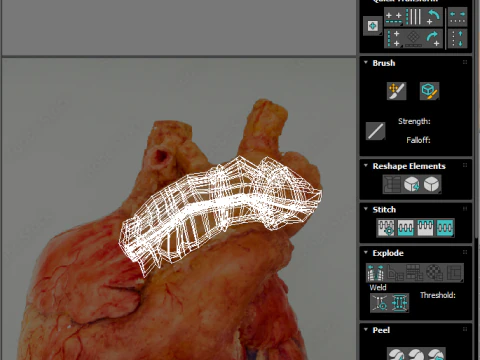Click the Peel rollout grip handle
This screenshot has width=480, height=360.
click(465, 329)
